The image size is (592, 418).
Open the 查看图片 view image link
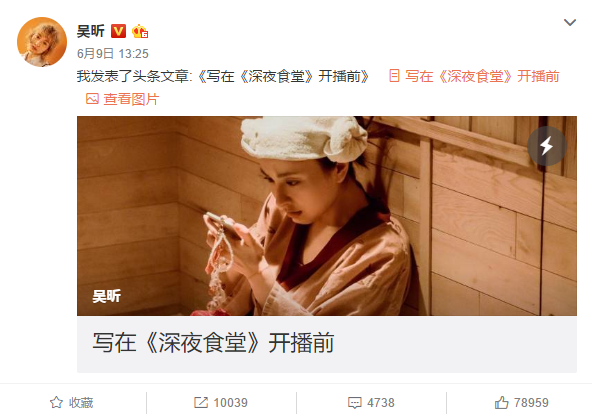131,99
